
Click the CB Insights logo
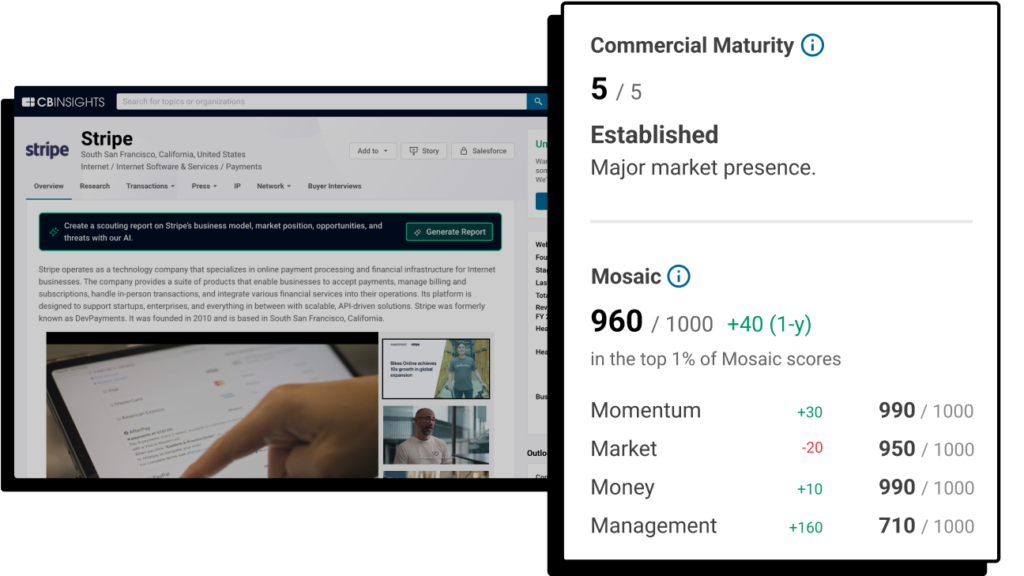point(63,102)
